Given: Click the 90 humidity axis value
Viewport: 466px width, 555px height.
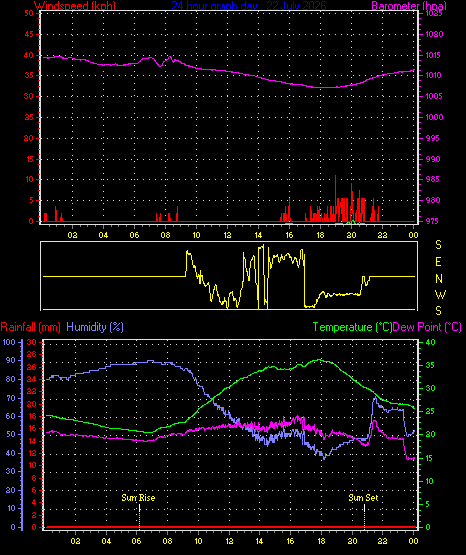Looking at the screenshot, I should pos(11,360).
